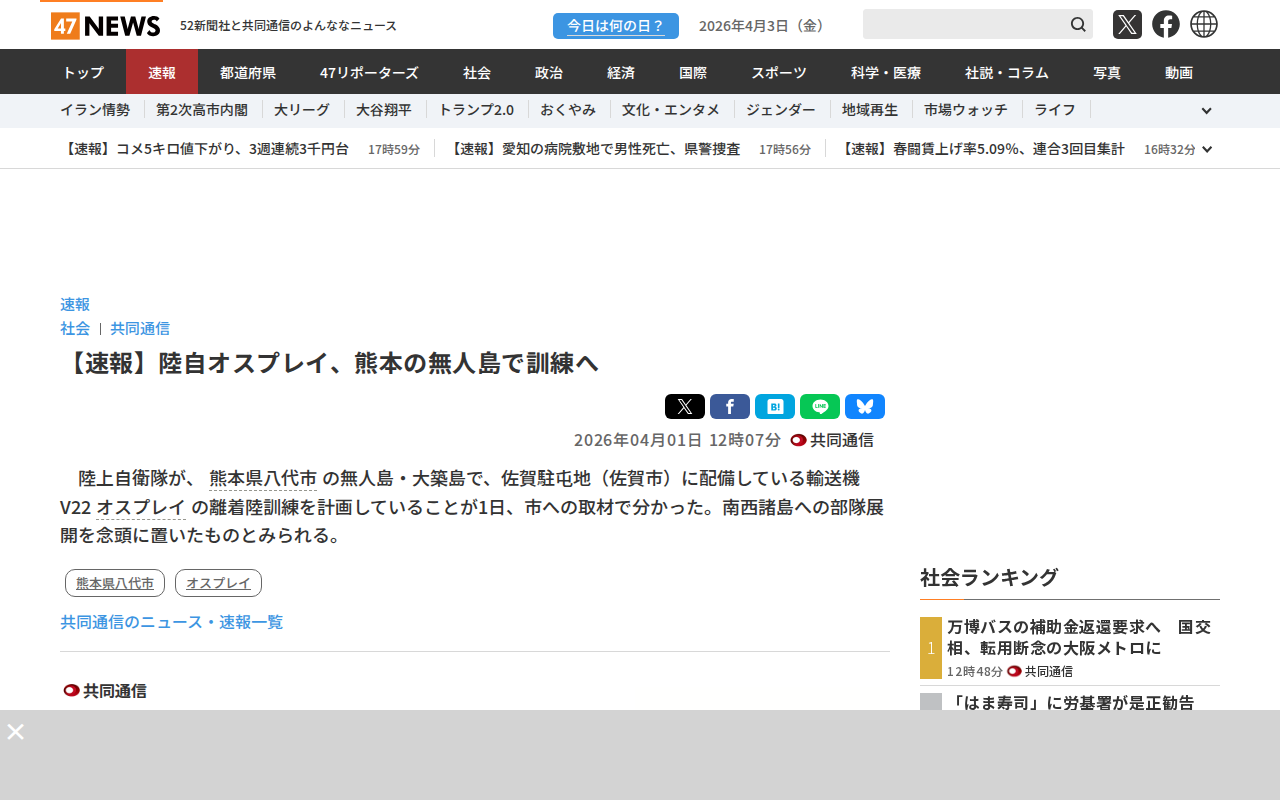Viewport: 1280px width, 800px height.
Task: Open 科学・医療 menu item
Action: click(x=886, y=72)
